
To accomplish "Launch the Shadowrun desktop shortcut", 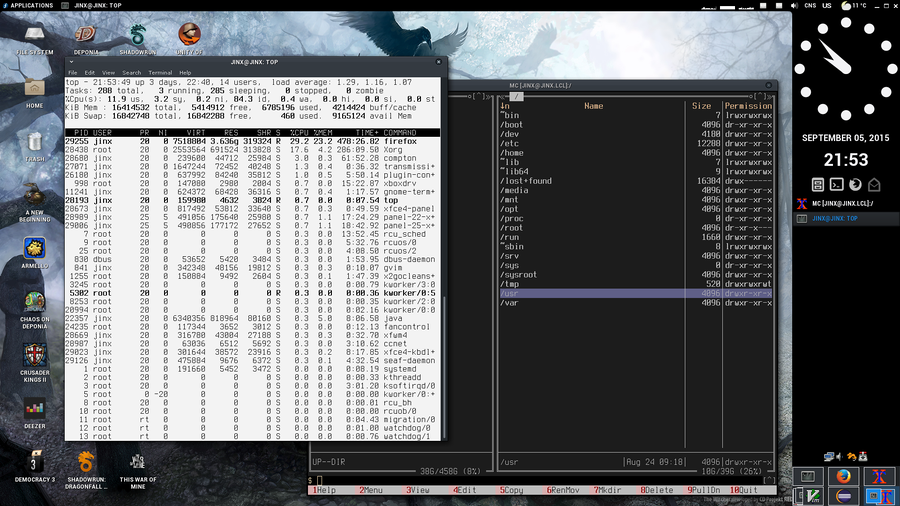I will [138, 39].
